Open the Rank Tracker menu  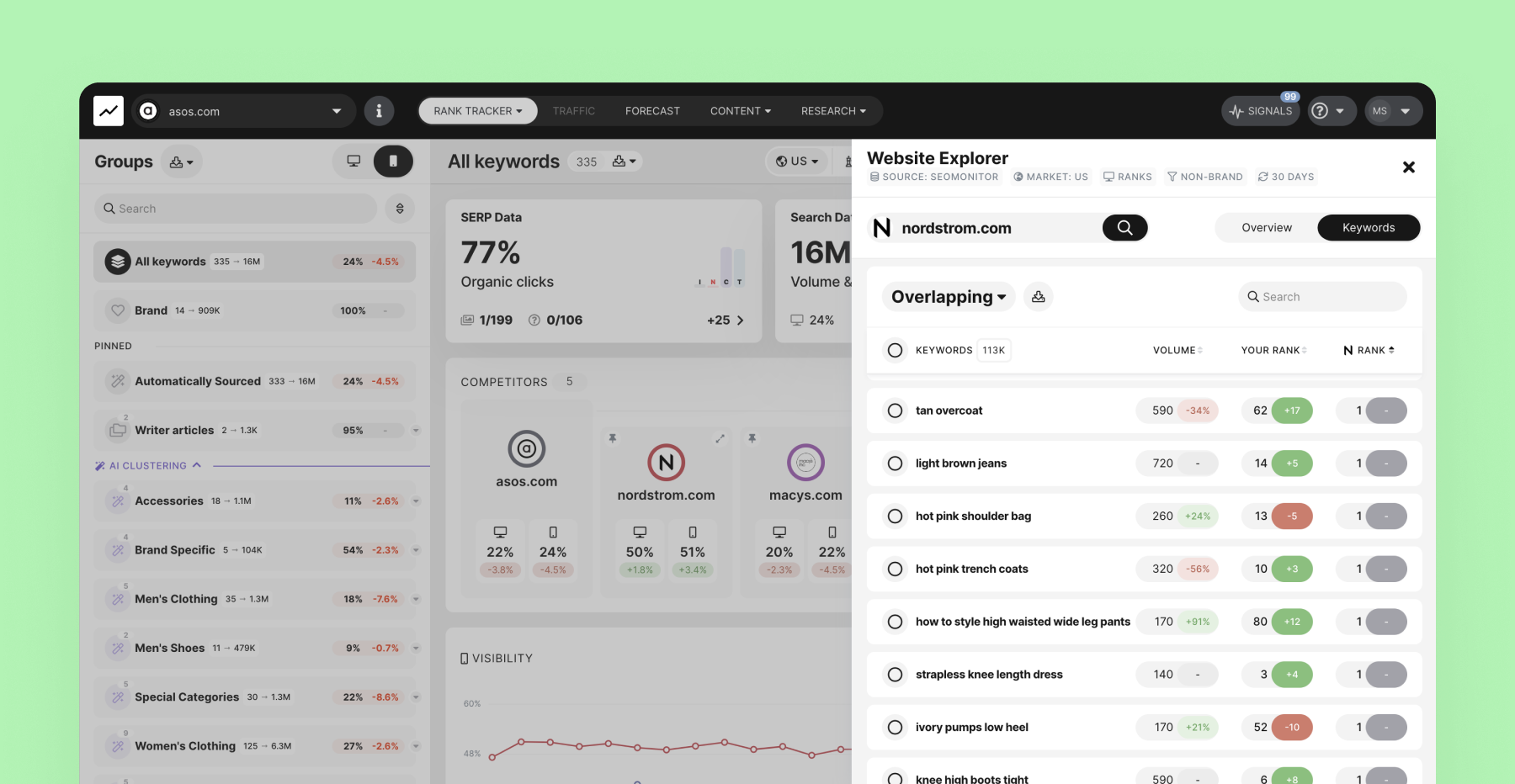click(478, 110)
